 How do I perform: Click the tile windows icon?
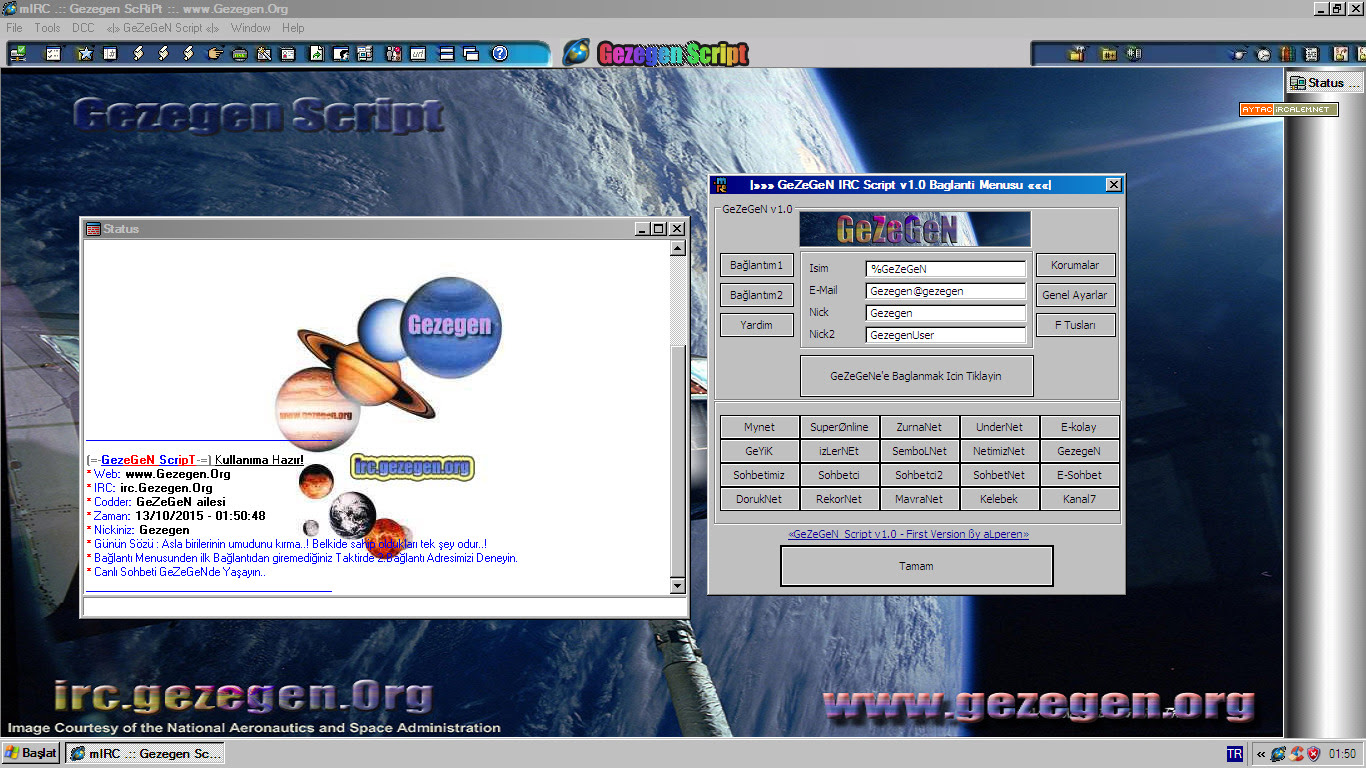446,54
